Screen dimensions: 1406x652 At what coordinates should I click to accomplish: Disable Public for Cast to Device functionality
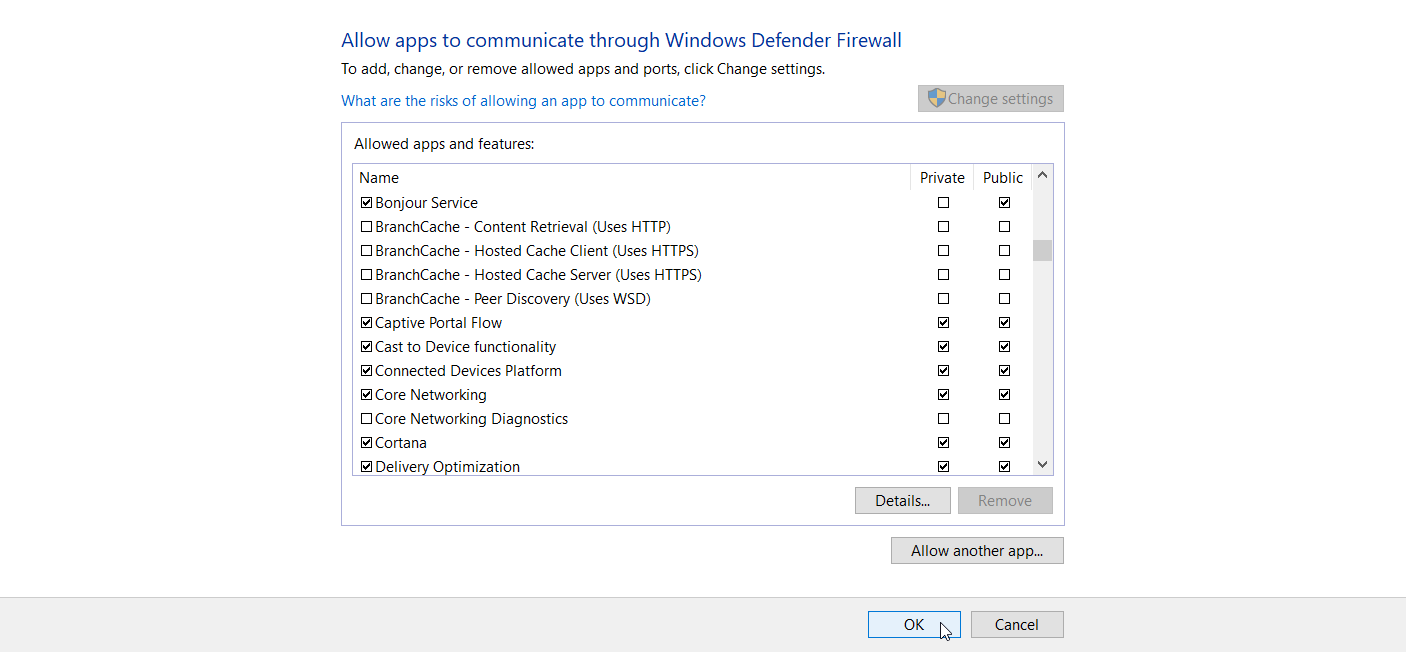(x=1004, y=347)
